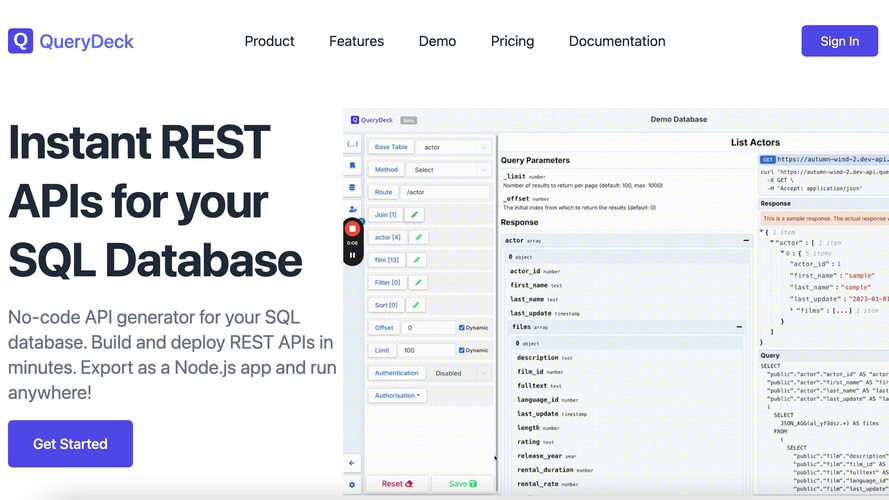889x500 pixels.
Task: Collapse the films array section
Action: click(739, 327)
